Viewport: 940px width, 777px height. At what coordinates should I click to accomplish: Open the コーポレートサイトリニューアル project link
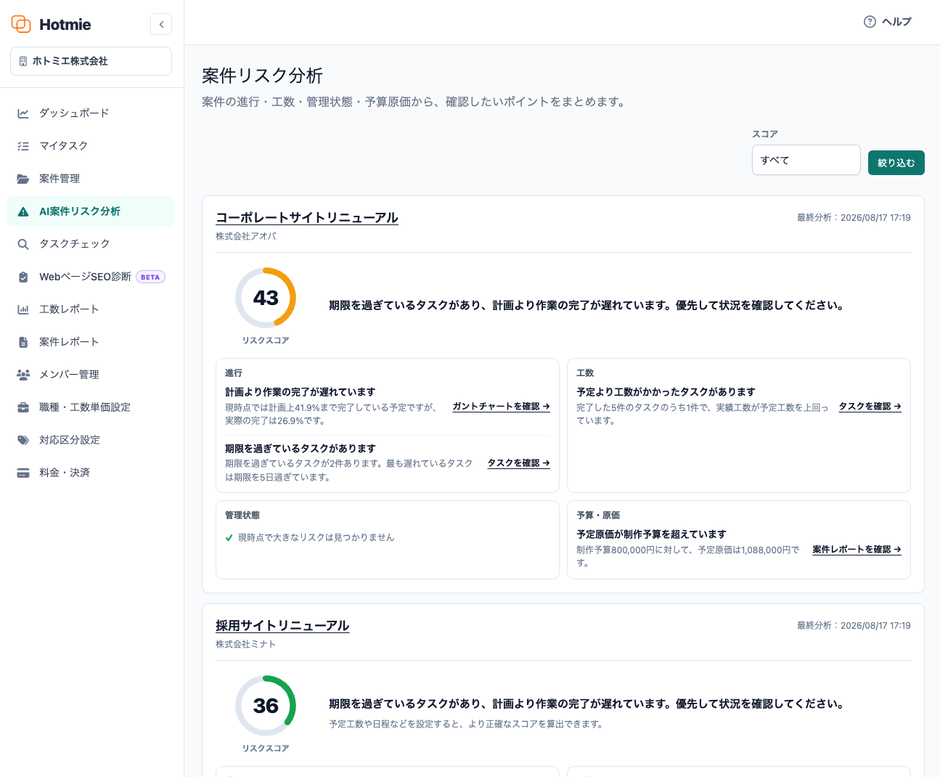pyautogui.click(x=307, y=218)
